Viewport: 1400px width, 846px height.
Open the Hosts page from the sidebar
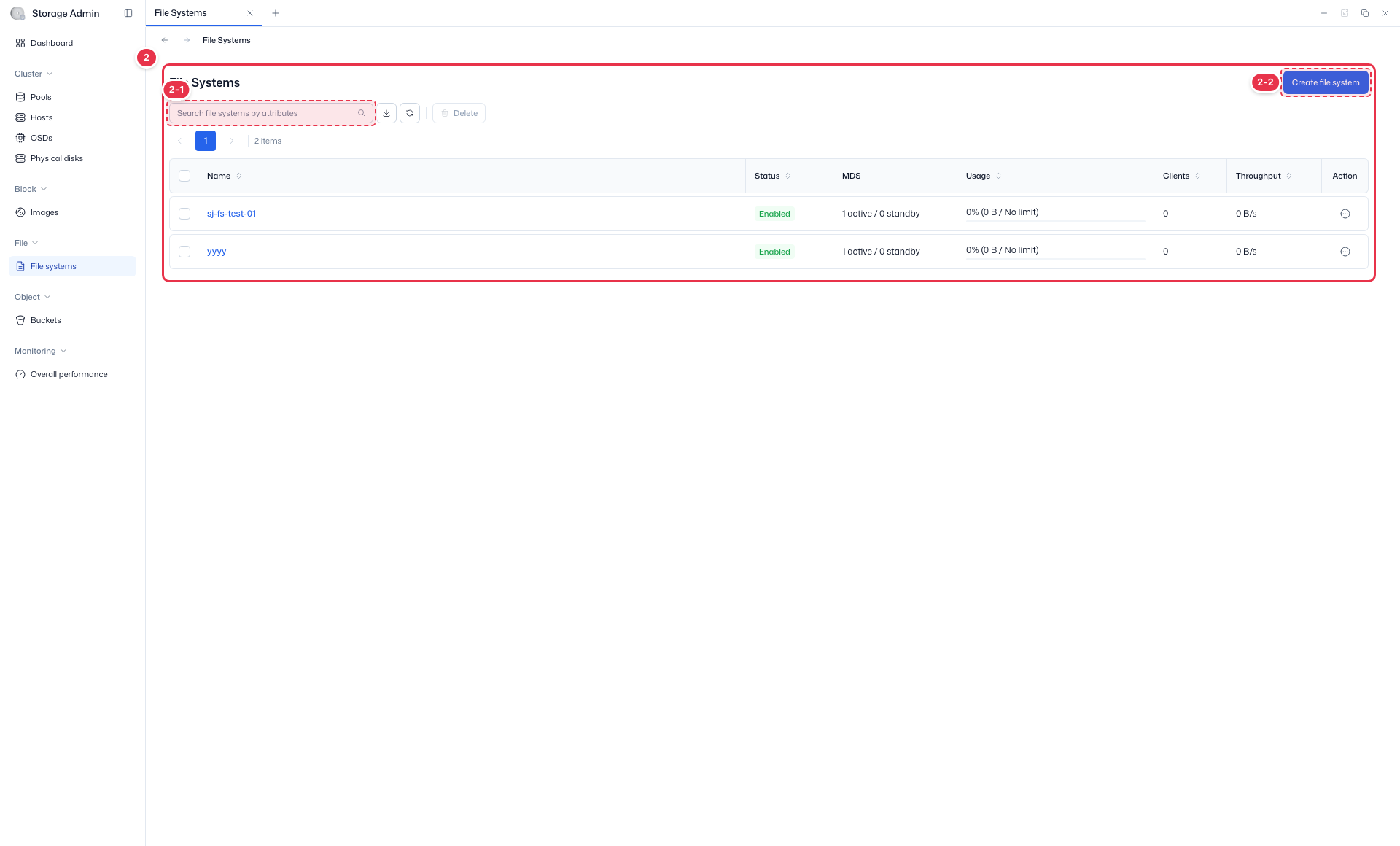click(x=72, y=117)
